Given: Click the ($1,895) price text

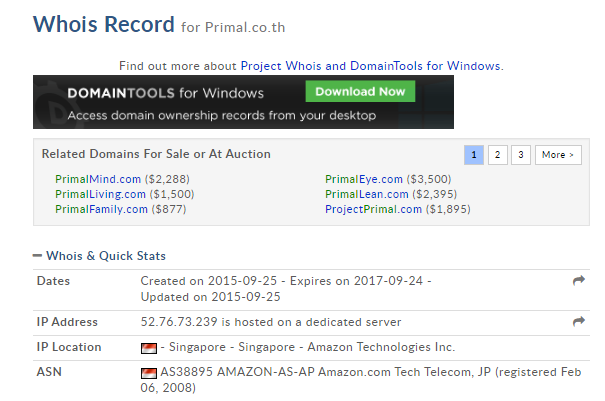Looking at the screenshot, I should click(x=448, y=209).
